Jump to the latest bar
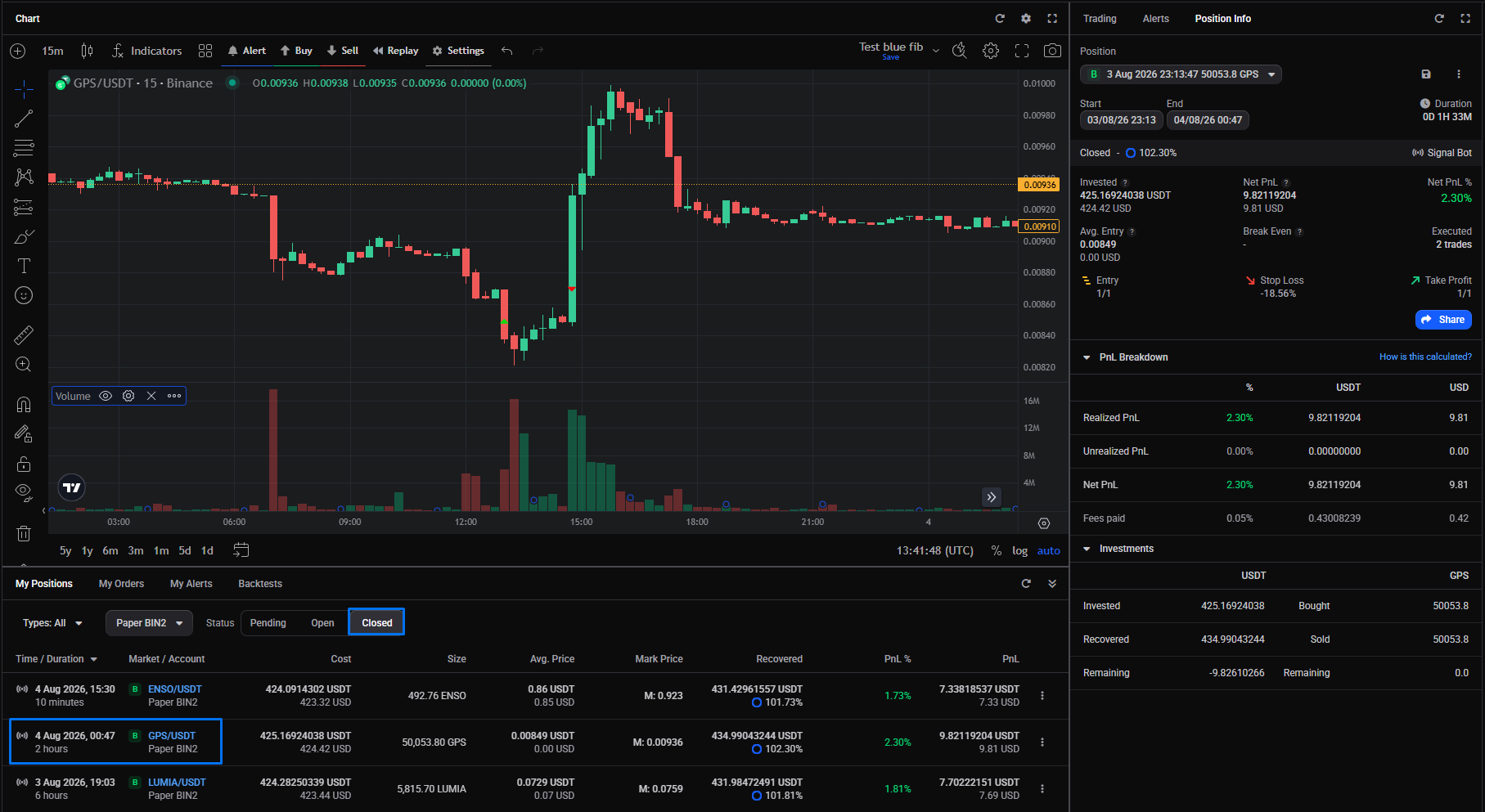This screenshot has height=812, width=1485. click(992, 496)
